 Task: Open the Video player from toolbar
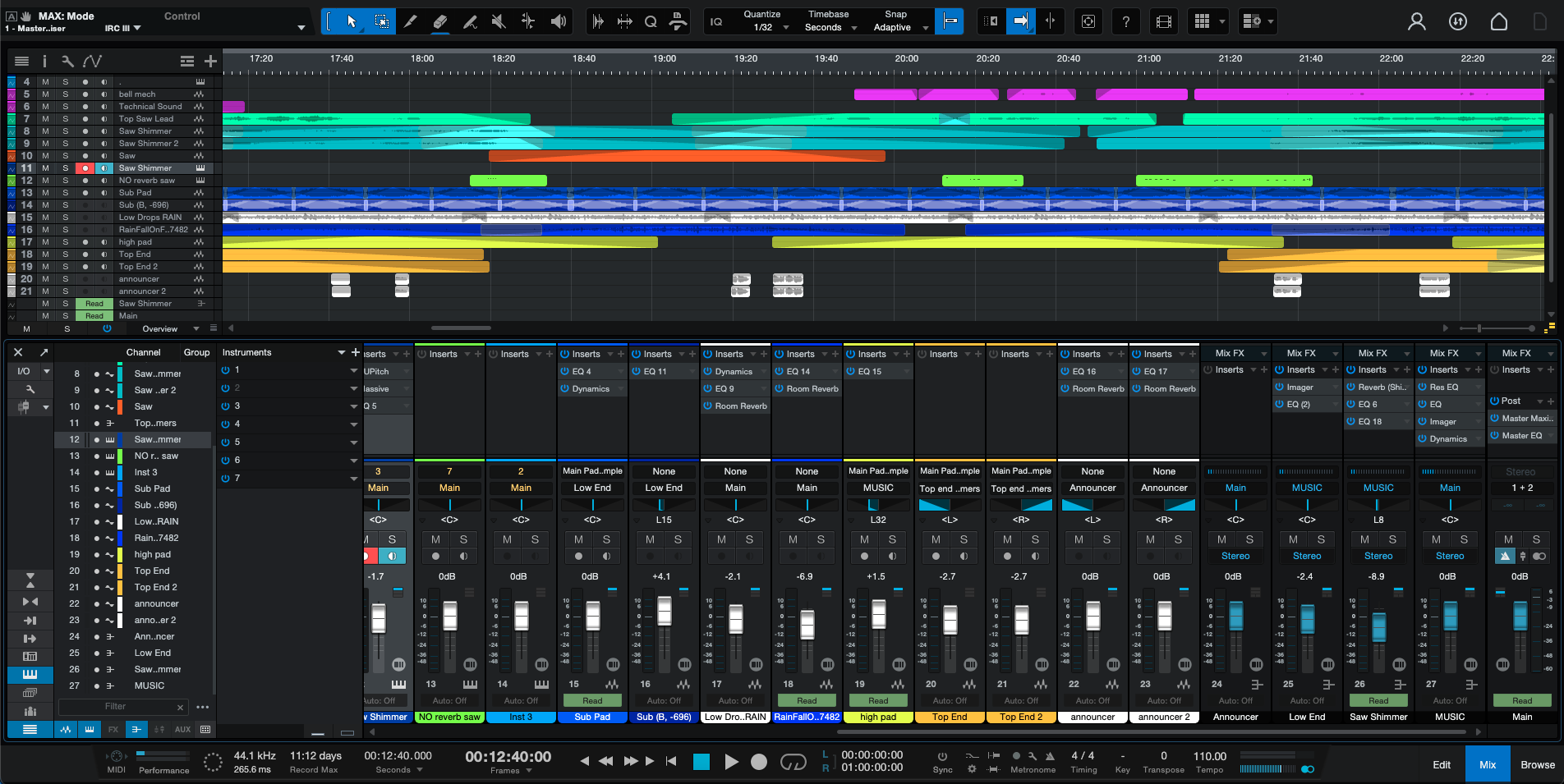1163,21
